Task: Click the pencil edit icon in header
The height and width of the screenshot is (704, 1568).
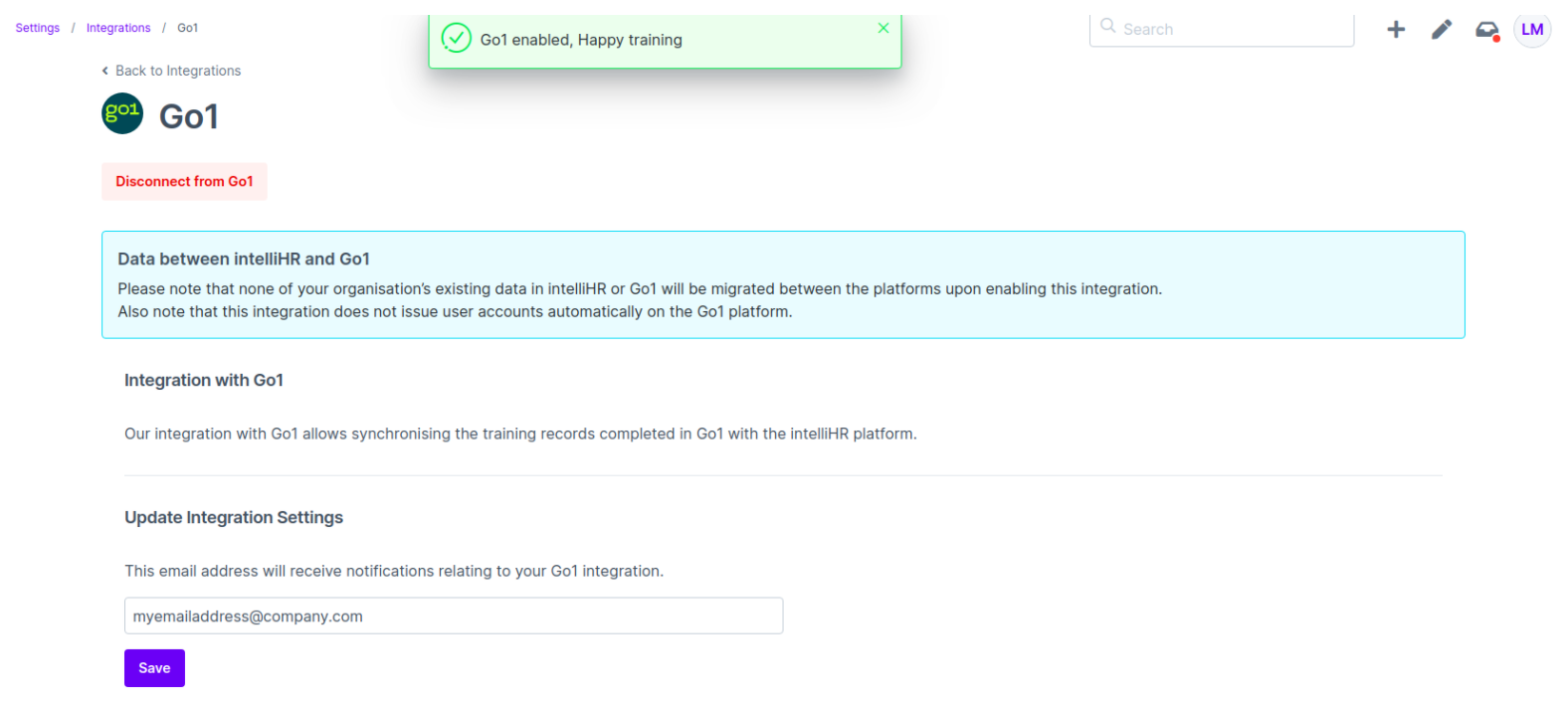Action: coord(1441,30)
